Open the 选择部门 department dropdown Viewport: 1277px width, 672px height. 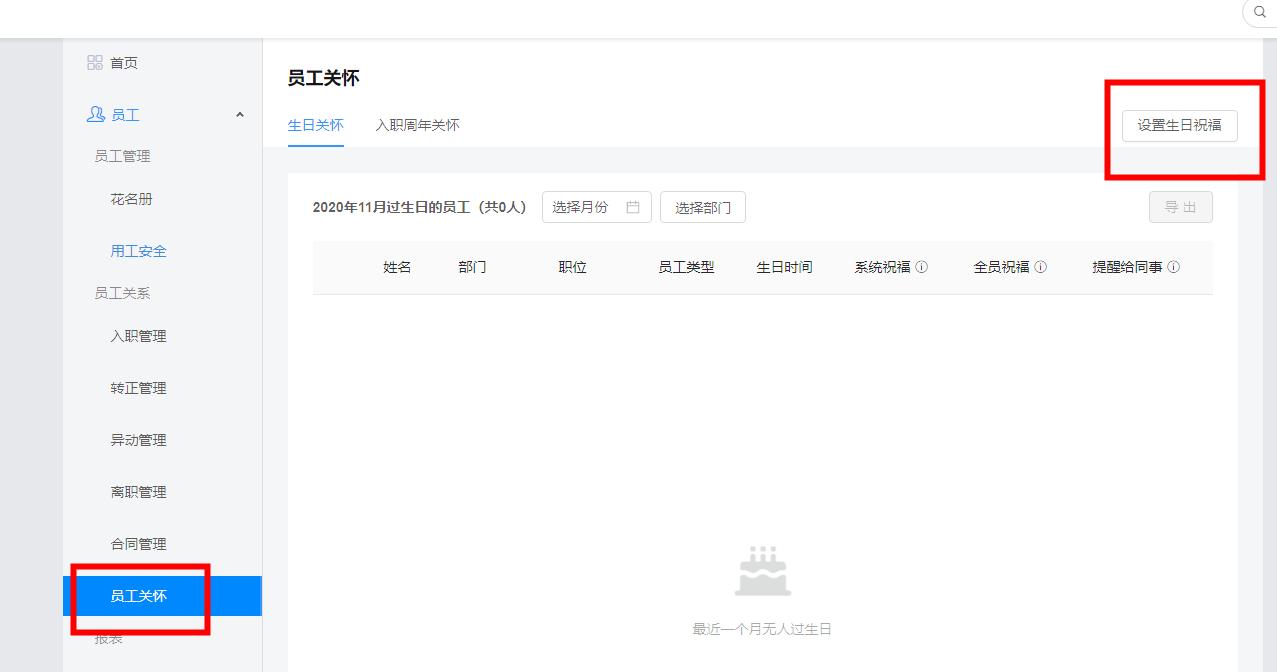coord(703,207)
